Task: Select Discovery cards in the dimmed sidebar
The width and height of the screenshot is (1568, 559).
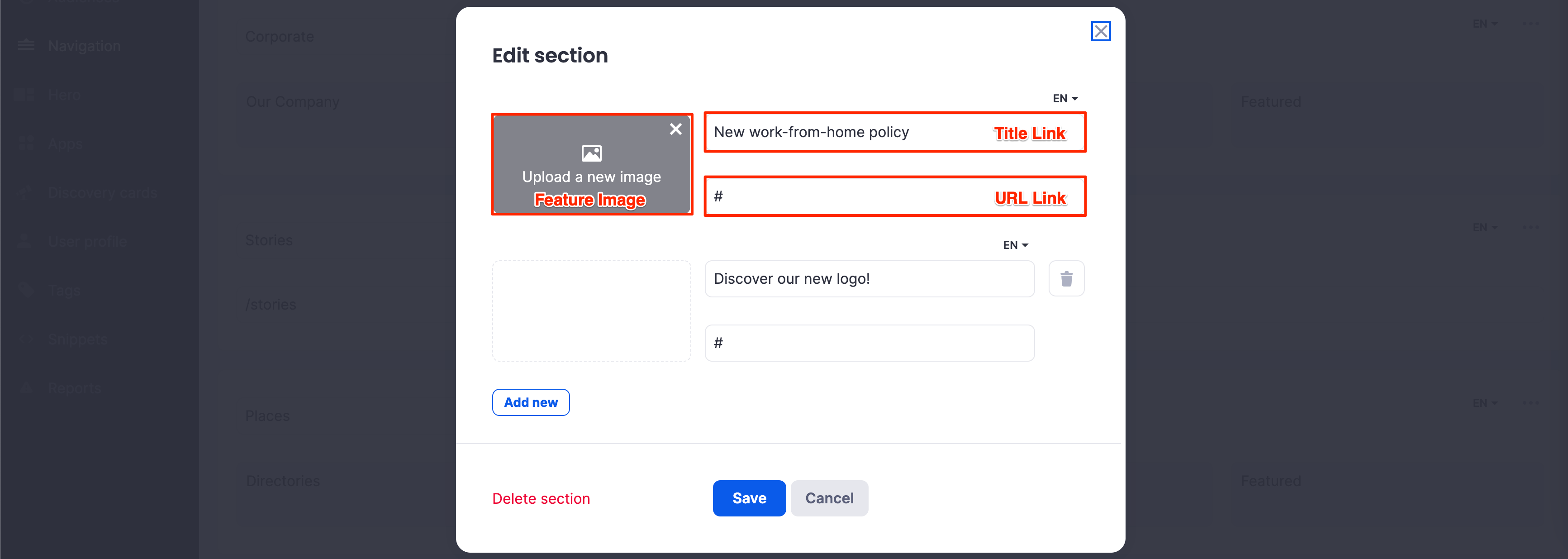Action: (x=102, y=193)
